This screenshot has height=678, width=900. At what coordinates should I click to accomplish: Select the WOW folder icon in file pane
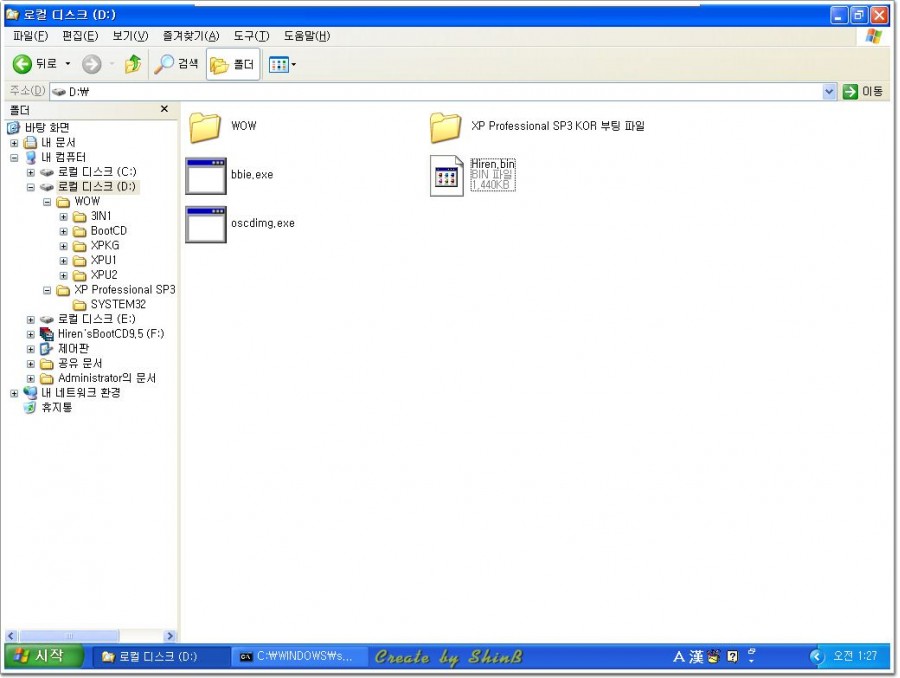(x=205, y=126)
